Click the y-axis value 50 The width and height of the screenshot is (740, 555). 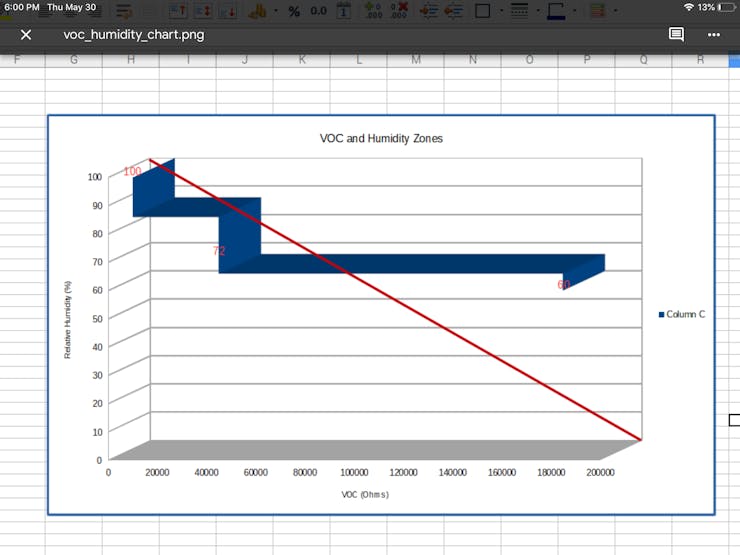[97, 319]
